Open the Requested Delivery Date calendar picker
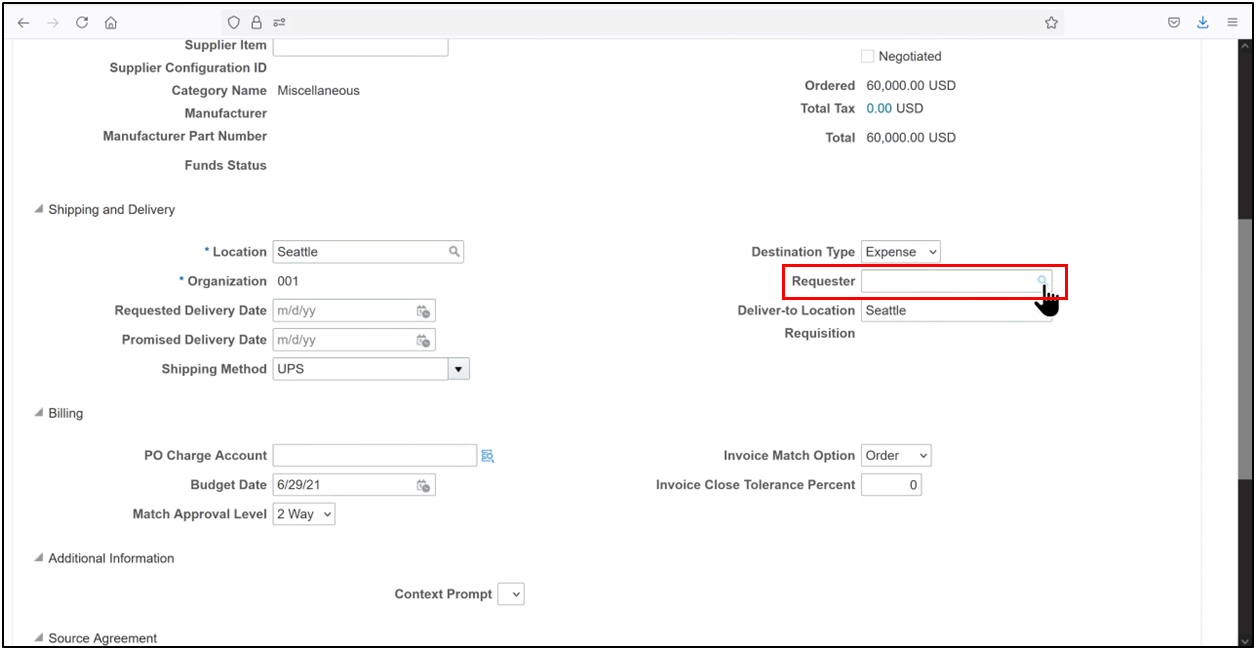Viewport: 1256px width, 652px height. (x=423, y=310)
